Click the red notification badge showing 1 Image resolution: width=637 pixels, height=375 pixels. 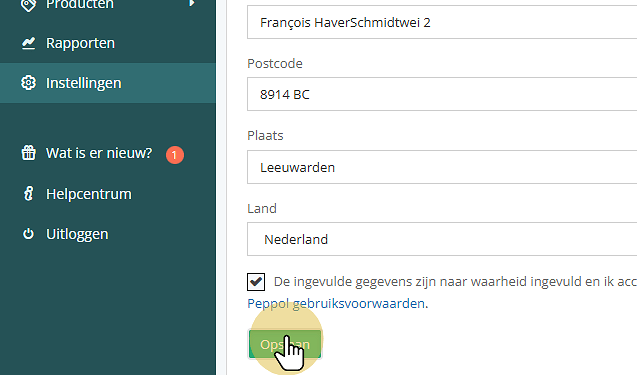175,155
